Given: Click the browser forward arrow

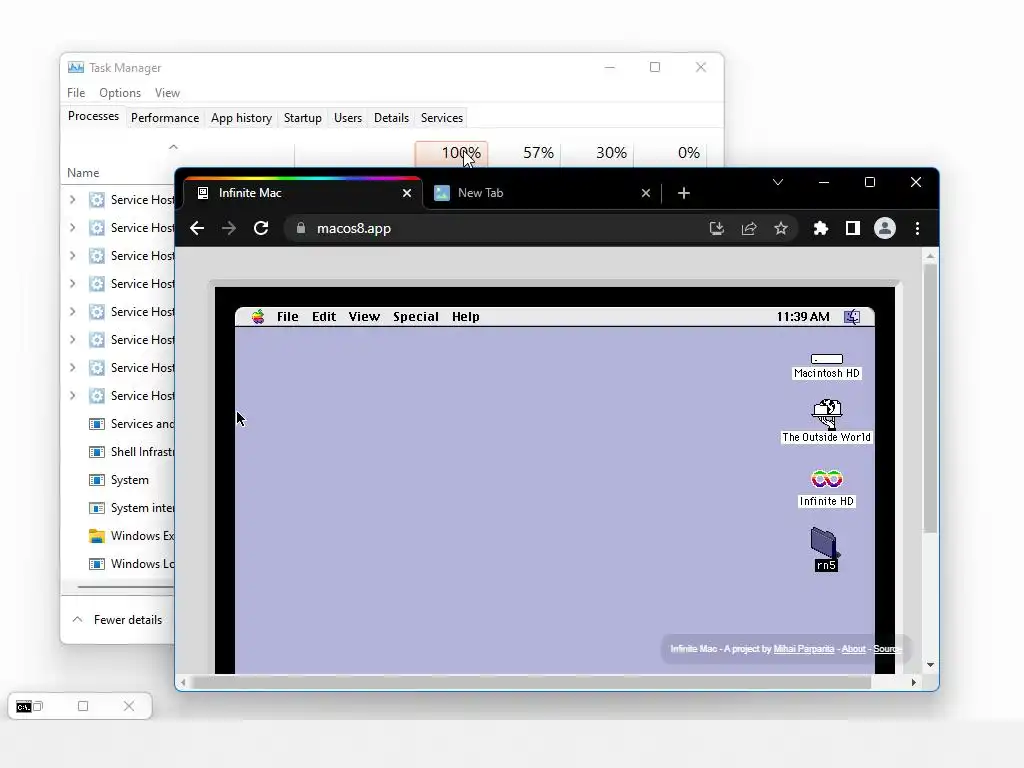Looking at the screenshot, I should click(x=229, y=229).
